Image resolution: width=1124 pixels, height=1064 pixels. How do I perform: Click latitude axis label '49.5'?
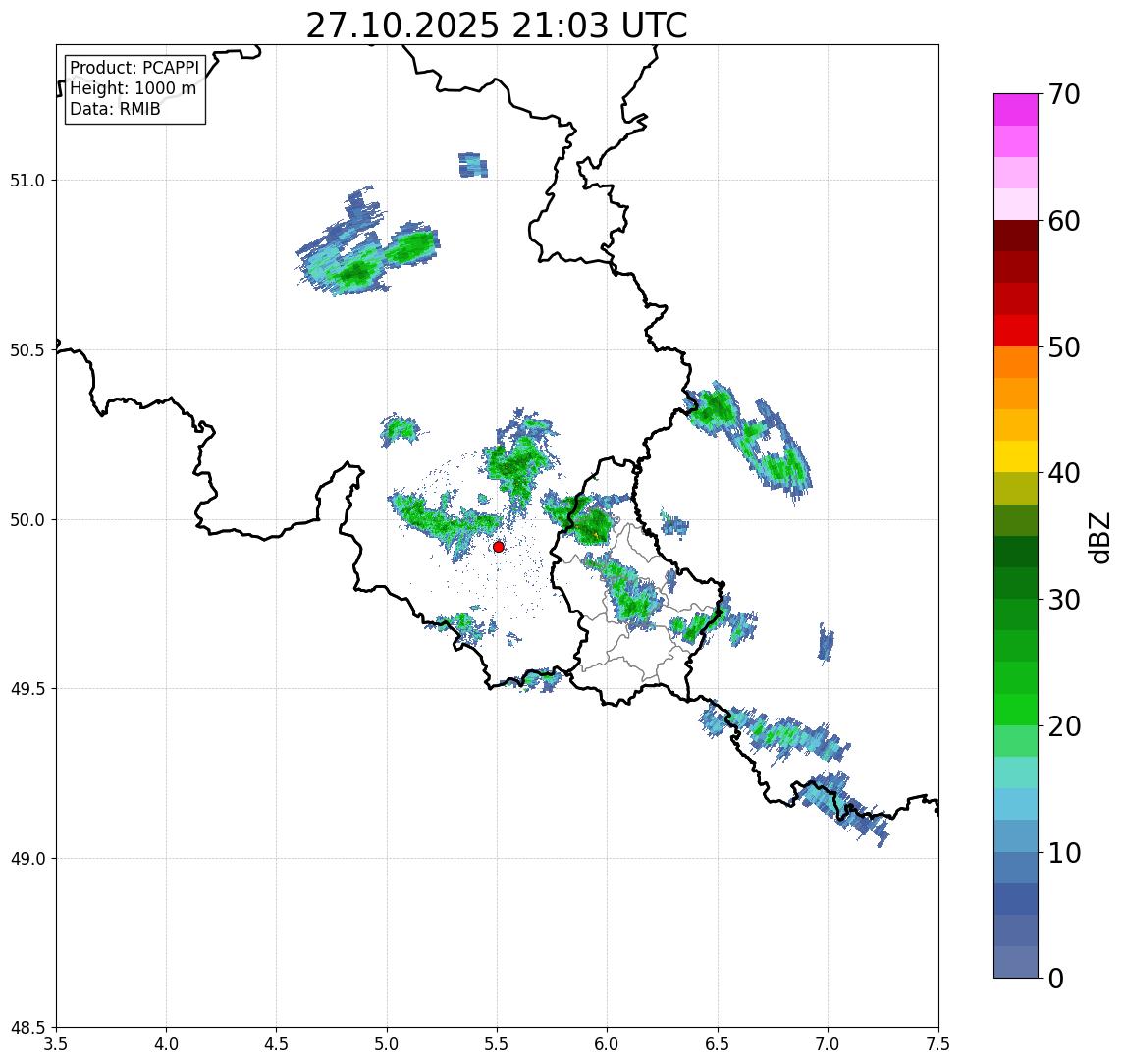(27, 689)
